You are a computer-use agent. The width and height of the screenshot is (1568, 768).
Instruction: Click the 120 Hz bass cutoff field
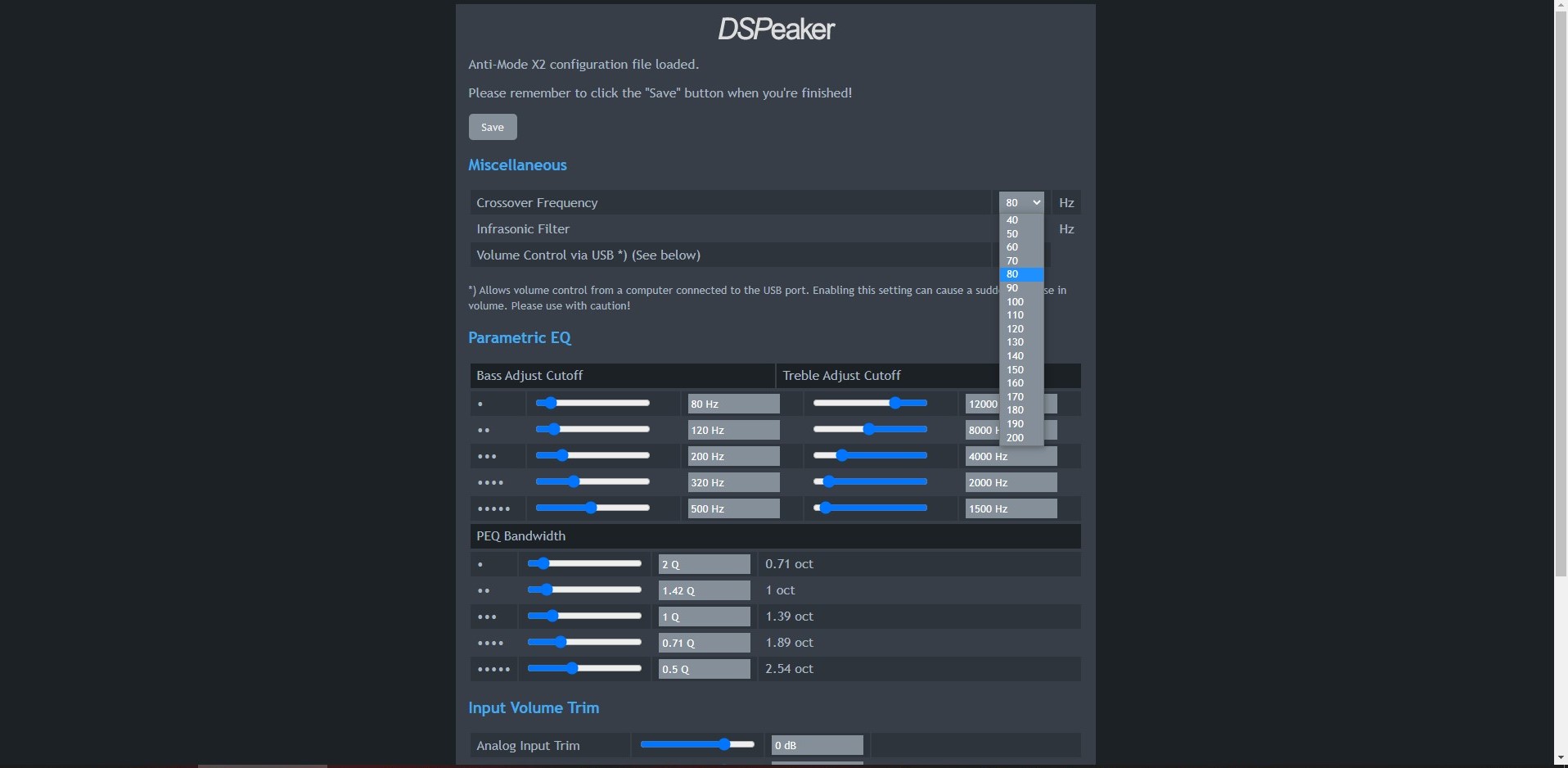(x=733, y=430)
